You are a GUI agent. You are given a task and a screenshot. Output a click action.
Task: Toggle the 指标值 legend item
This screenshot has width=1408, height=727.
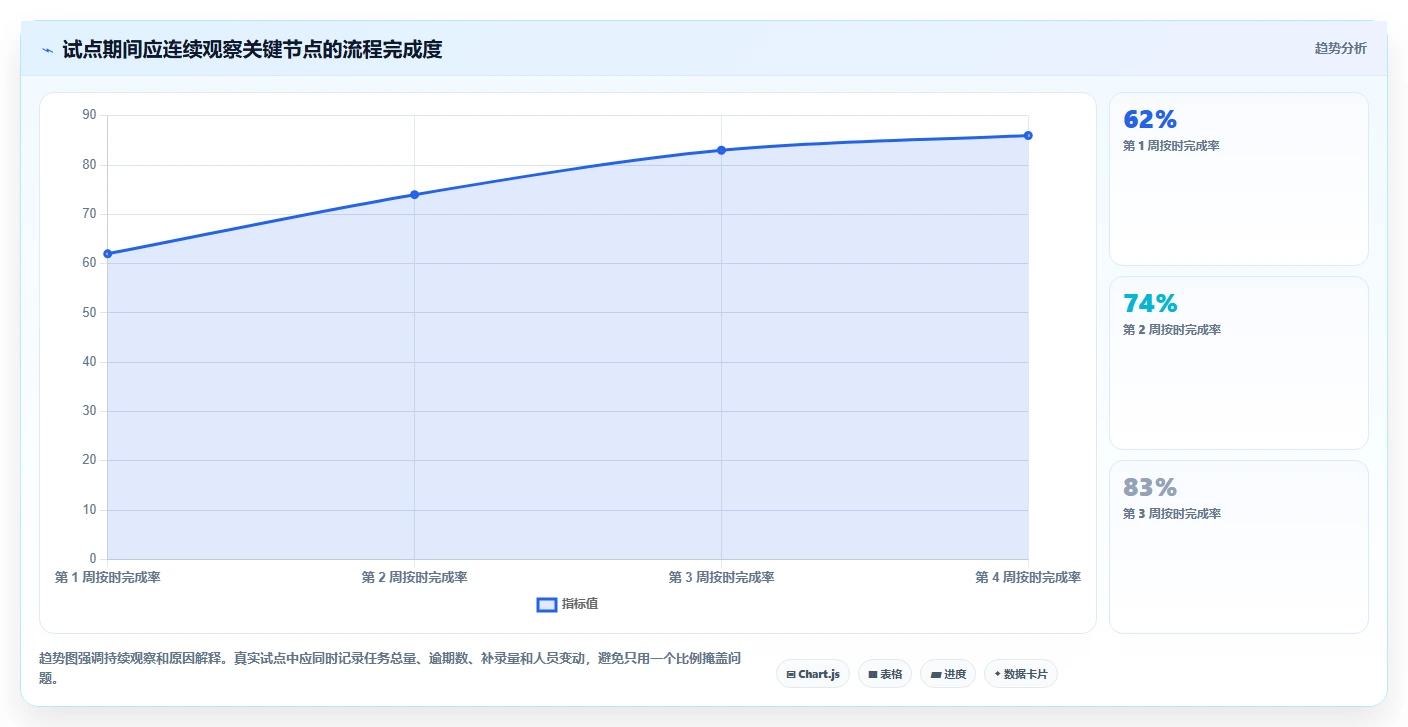pyautogui.click(x=567, y=604)
